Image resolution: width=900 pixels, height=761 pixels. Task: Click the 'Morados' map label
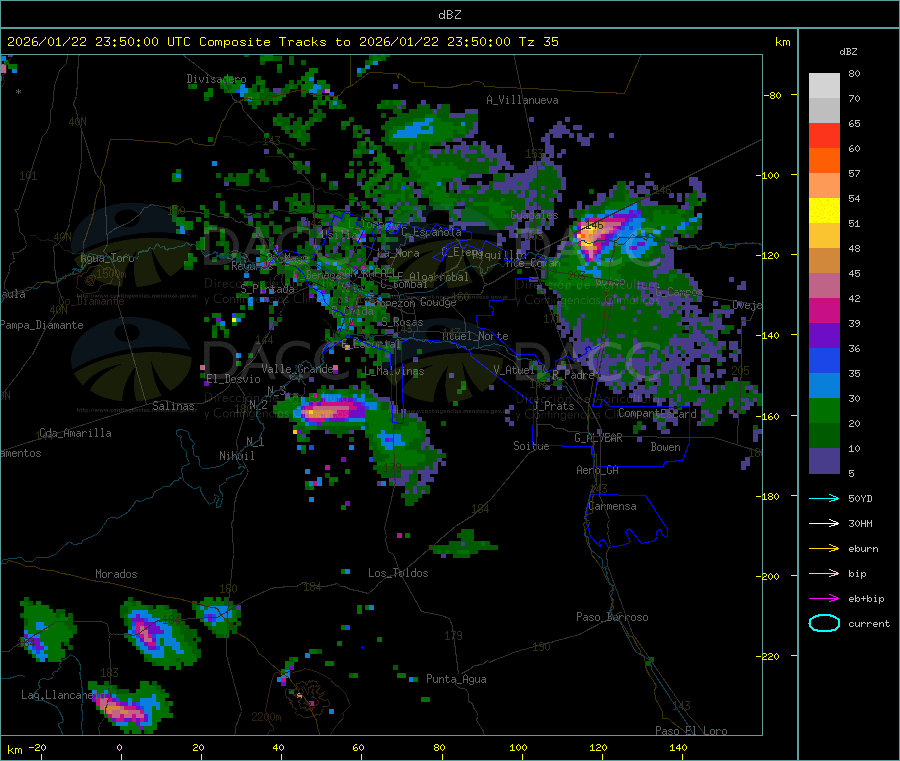(116, 574)
